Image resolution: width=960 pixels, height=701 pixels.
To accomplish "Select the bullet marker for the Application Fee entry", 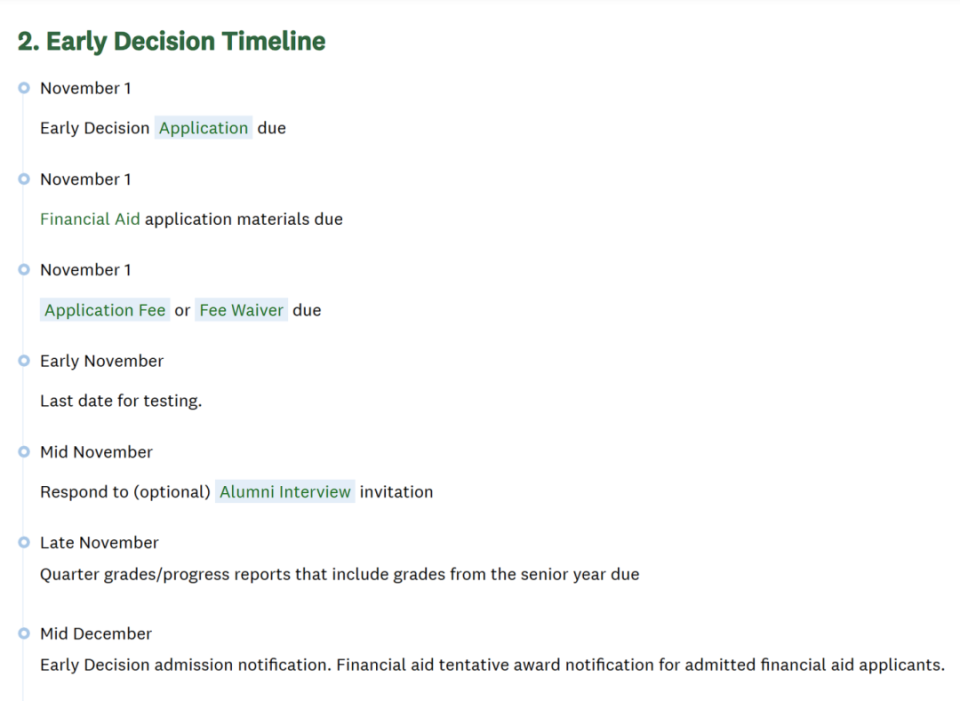I will coord(24,270).
